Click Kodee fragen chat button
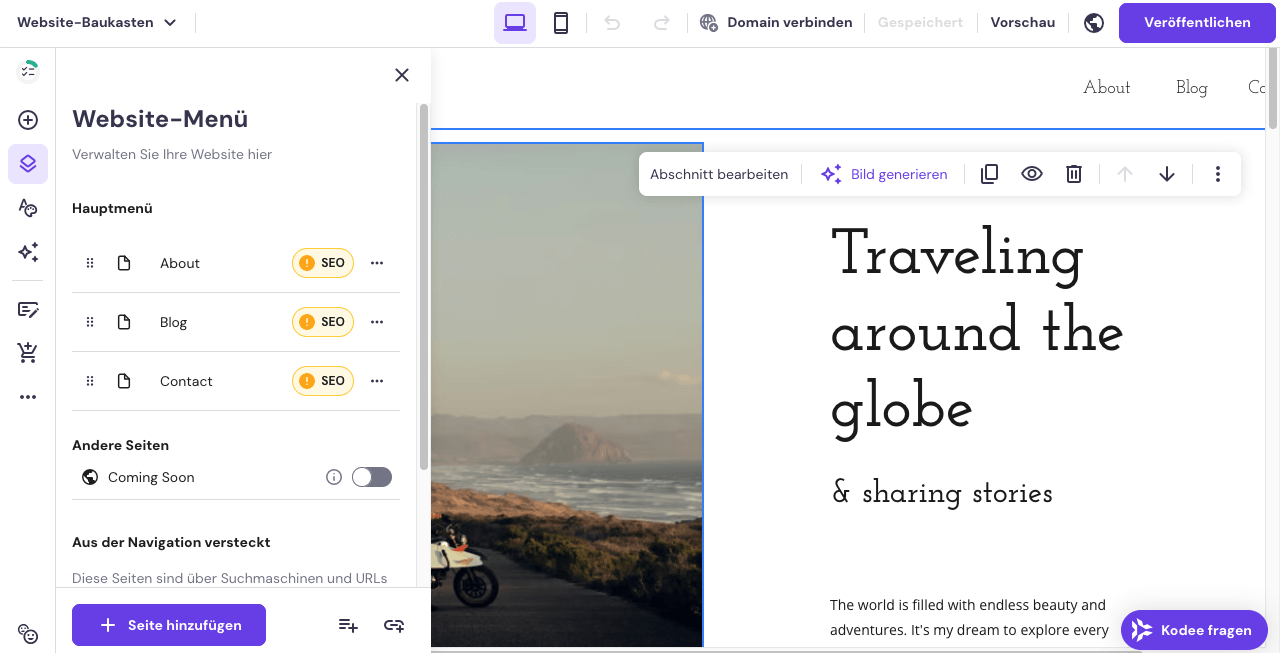This screenshot has height=653, width=1280. (1194, 630)
